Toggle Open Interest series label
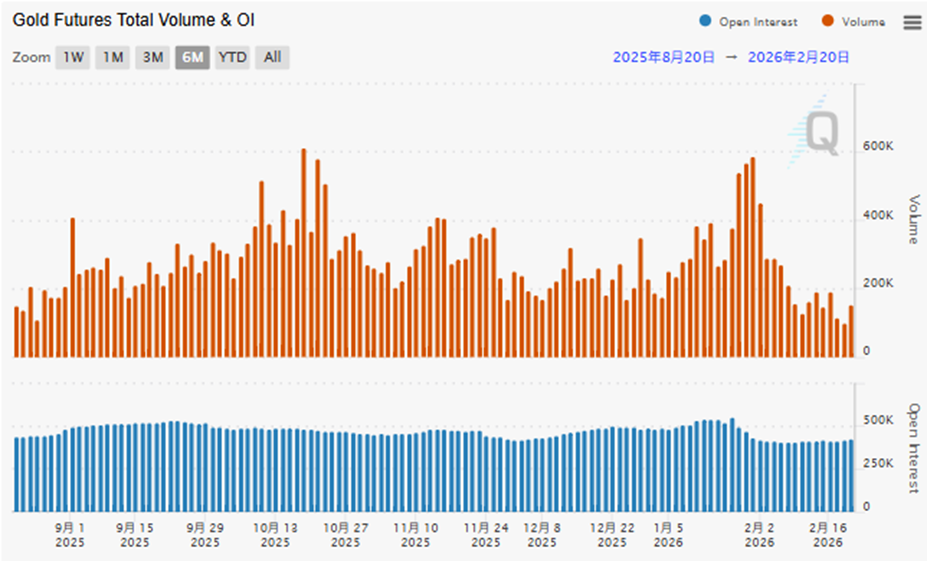Image resolution: width=927 pixels, height=561 pixels. coord(758,22)
